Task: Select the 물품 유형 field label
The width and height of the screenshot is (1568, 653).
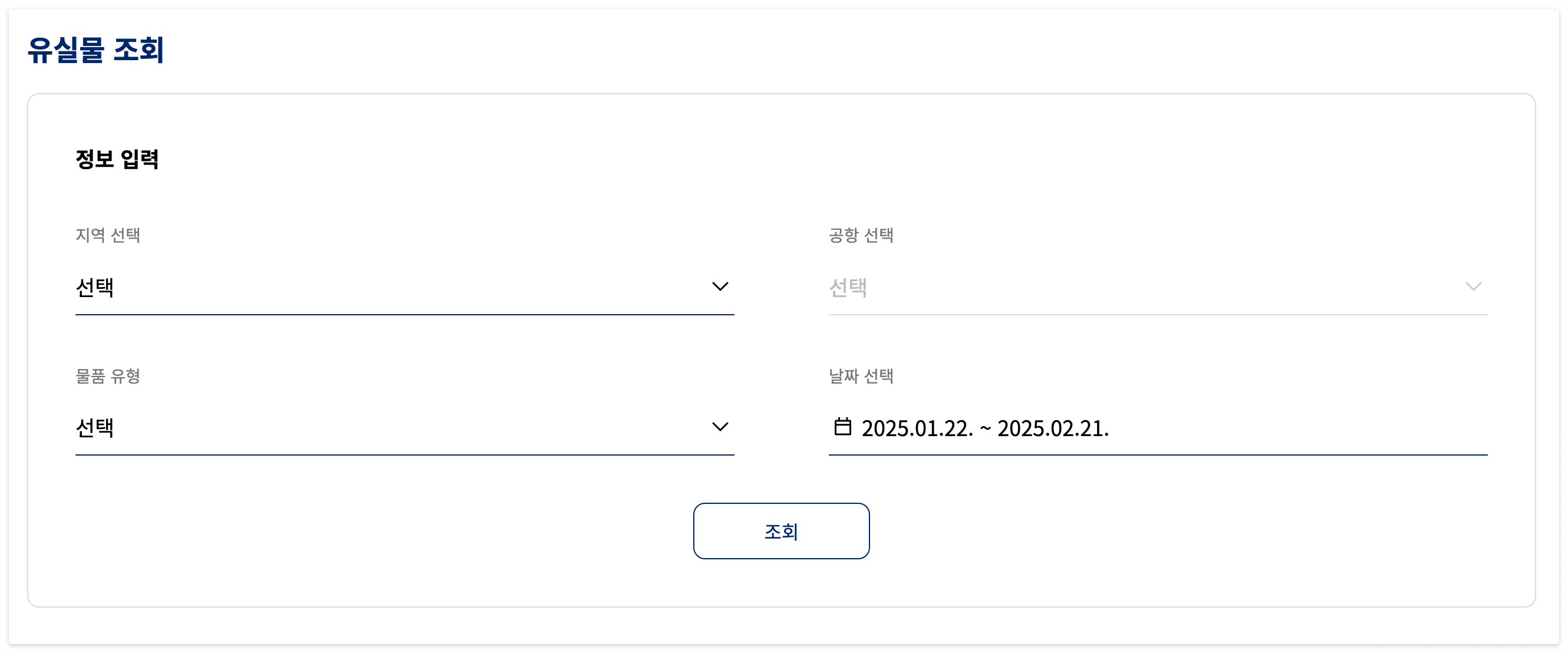Action: pos(107,376)
